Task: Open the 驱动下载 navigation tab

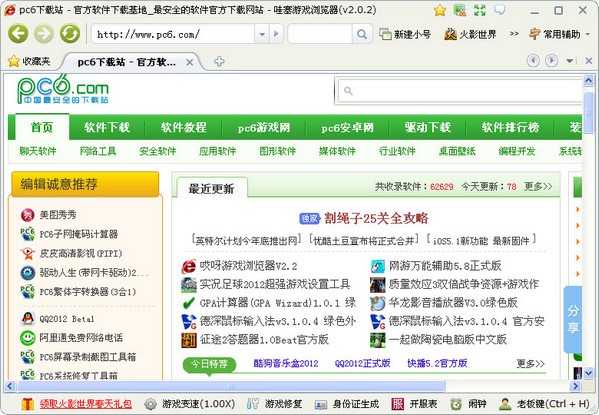Action: click(x=428, y=127)
